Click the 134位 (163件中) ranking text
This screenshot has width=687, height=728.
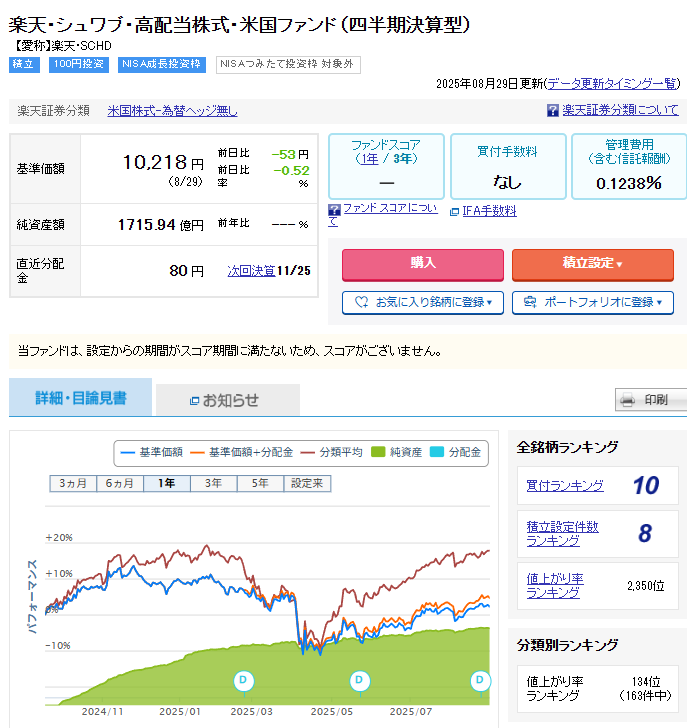point(646,689)
